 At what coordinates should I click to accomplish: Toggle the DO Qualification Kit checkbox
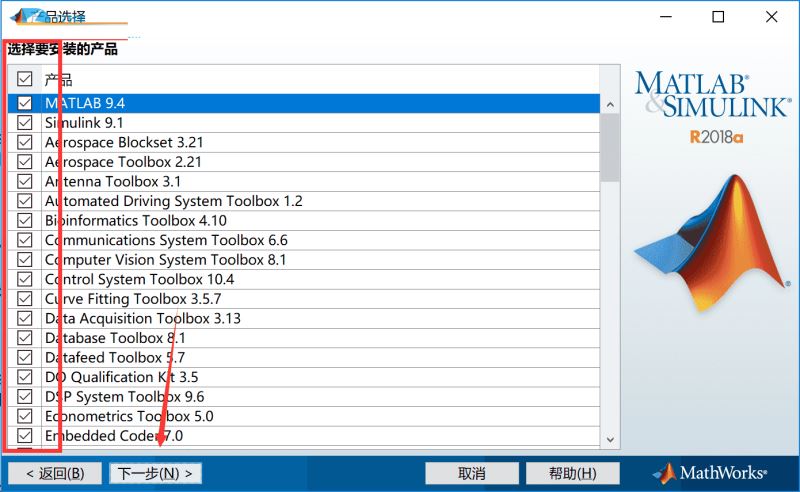pos(24,377)
